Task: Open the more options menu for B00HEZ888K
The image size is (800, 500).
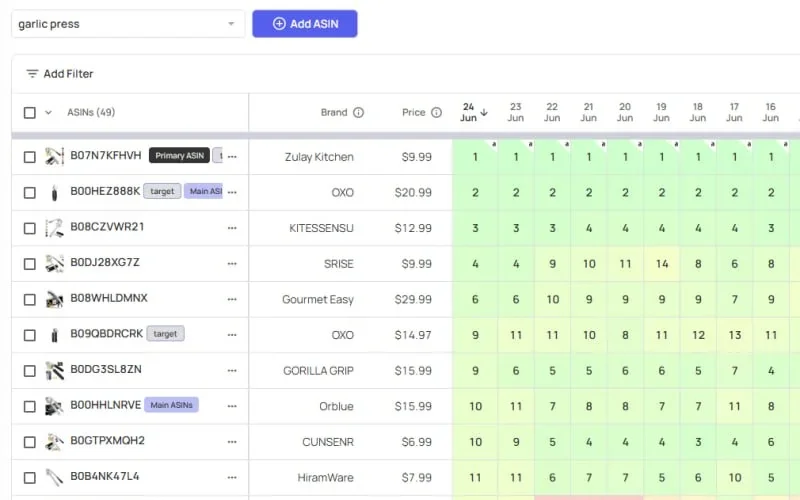Action: [x=232, y=192]
